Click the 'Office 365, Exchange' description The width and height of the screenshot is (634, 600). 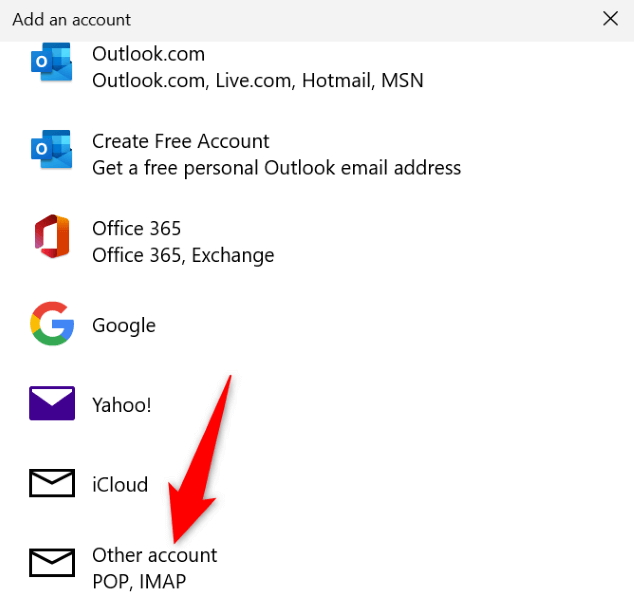(183, 256)
